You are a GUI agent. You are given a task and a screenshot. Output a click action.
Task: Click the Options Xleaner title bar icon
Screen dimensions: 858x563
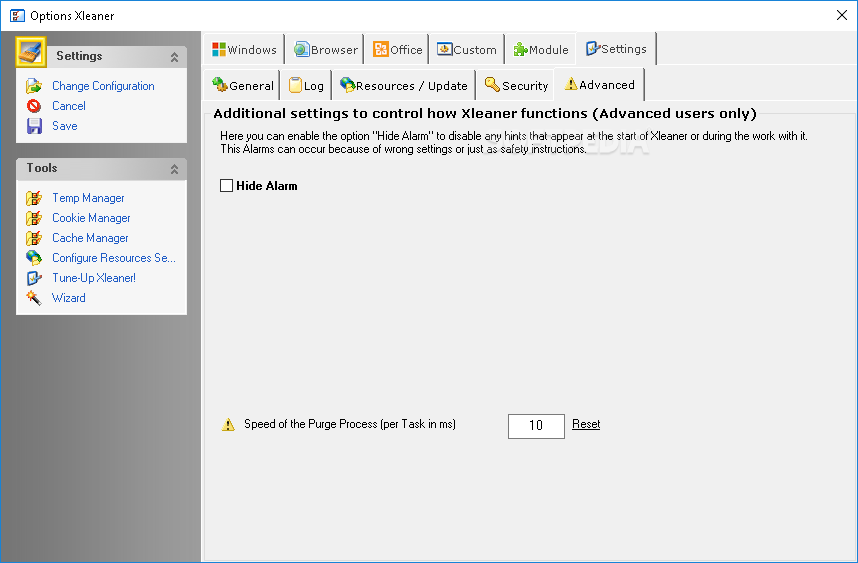[x=18, y=15]
